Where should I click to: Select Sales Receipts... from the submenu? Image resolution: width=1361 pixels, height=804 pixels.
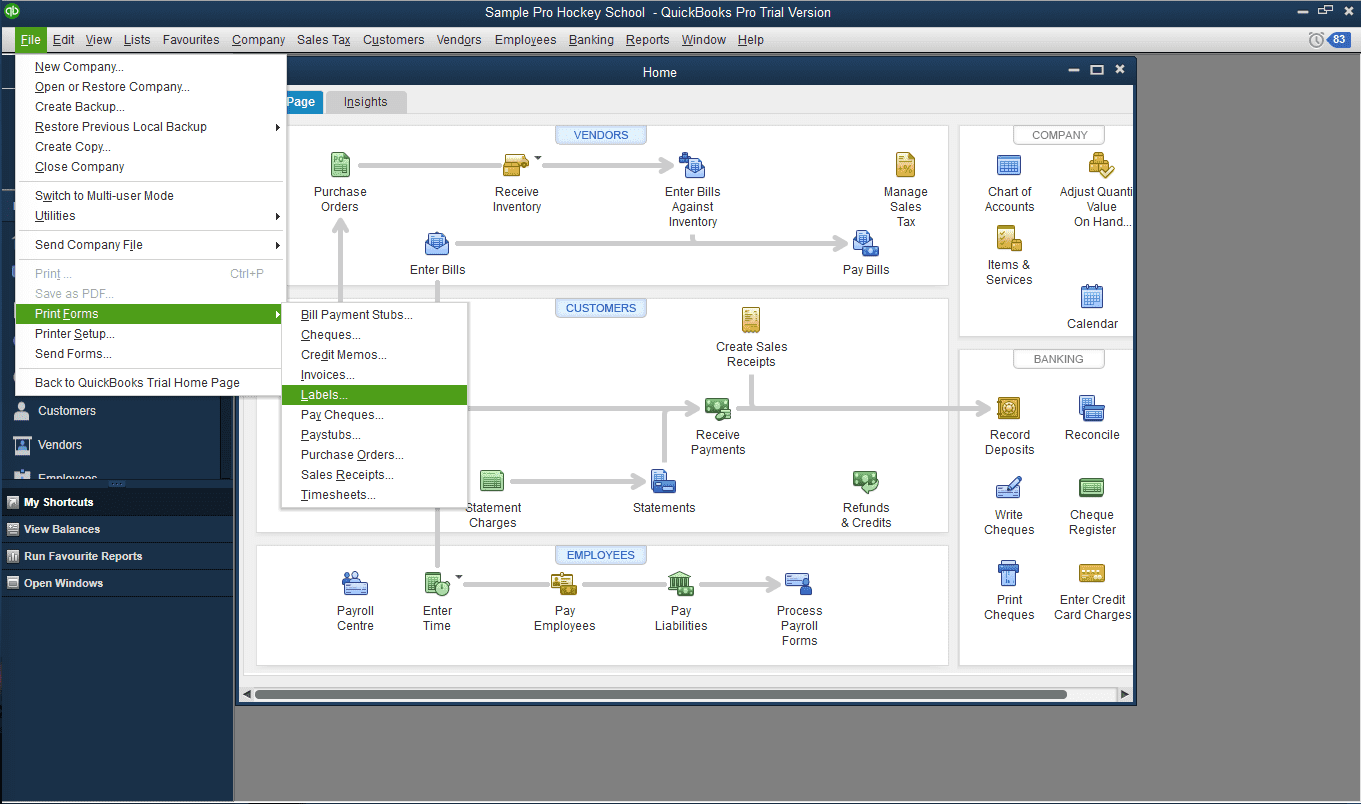tap(374, 475)
